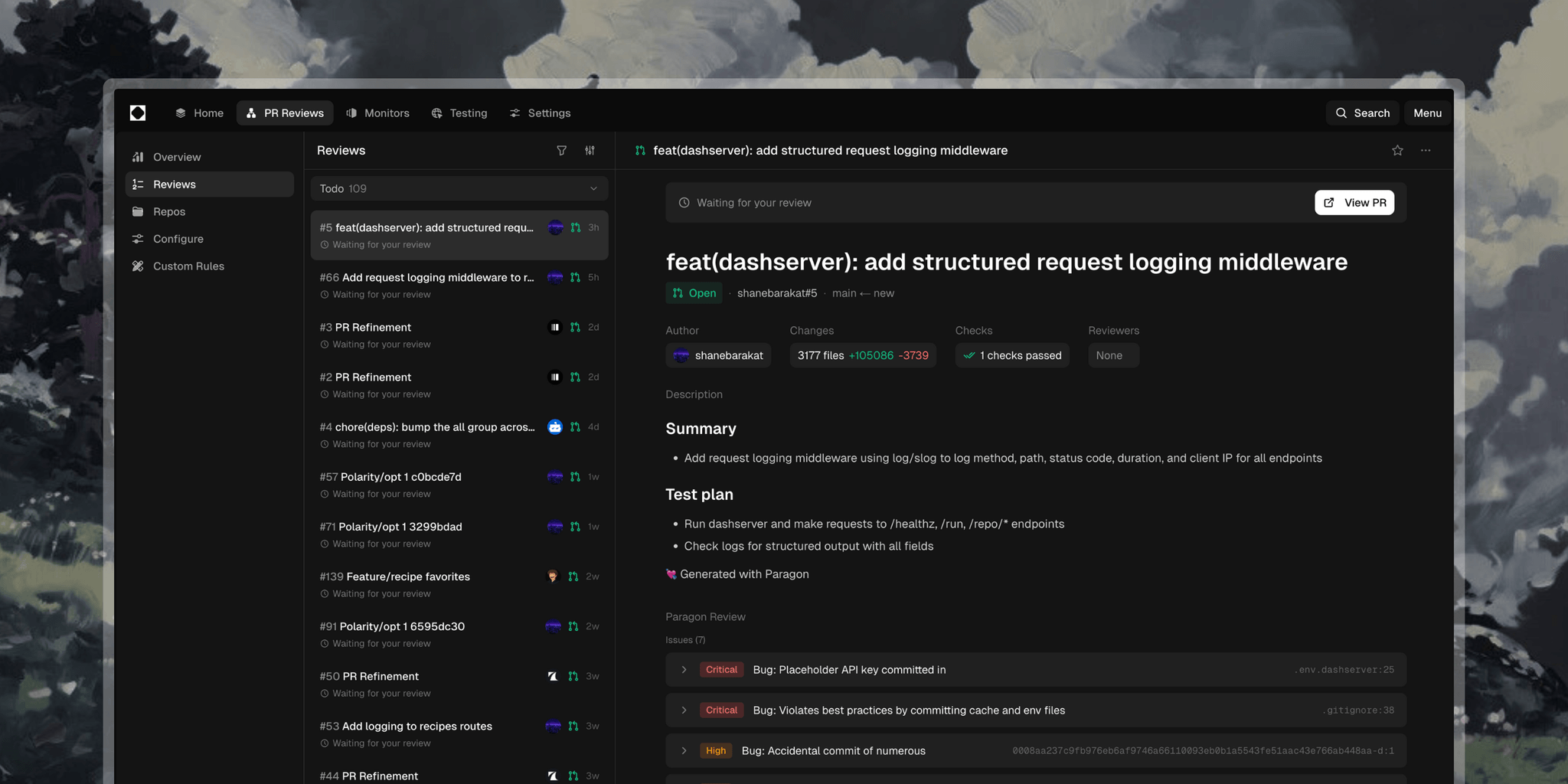Open the filter funnel in Reviews panel
Image resolution: width=1568 pixels, height=784 pixels.
click(x=562, y=151)
